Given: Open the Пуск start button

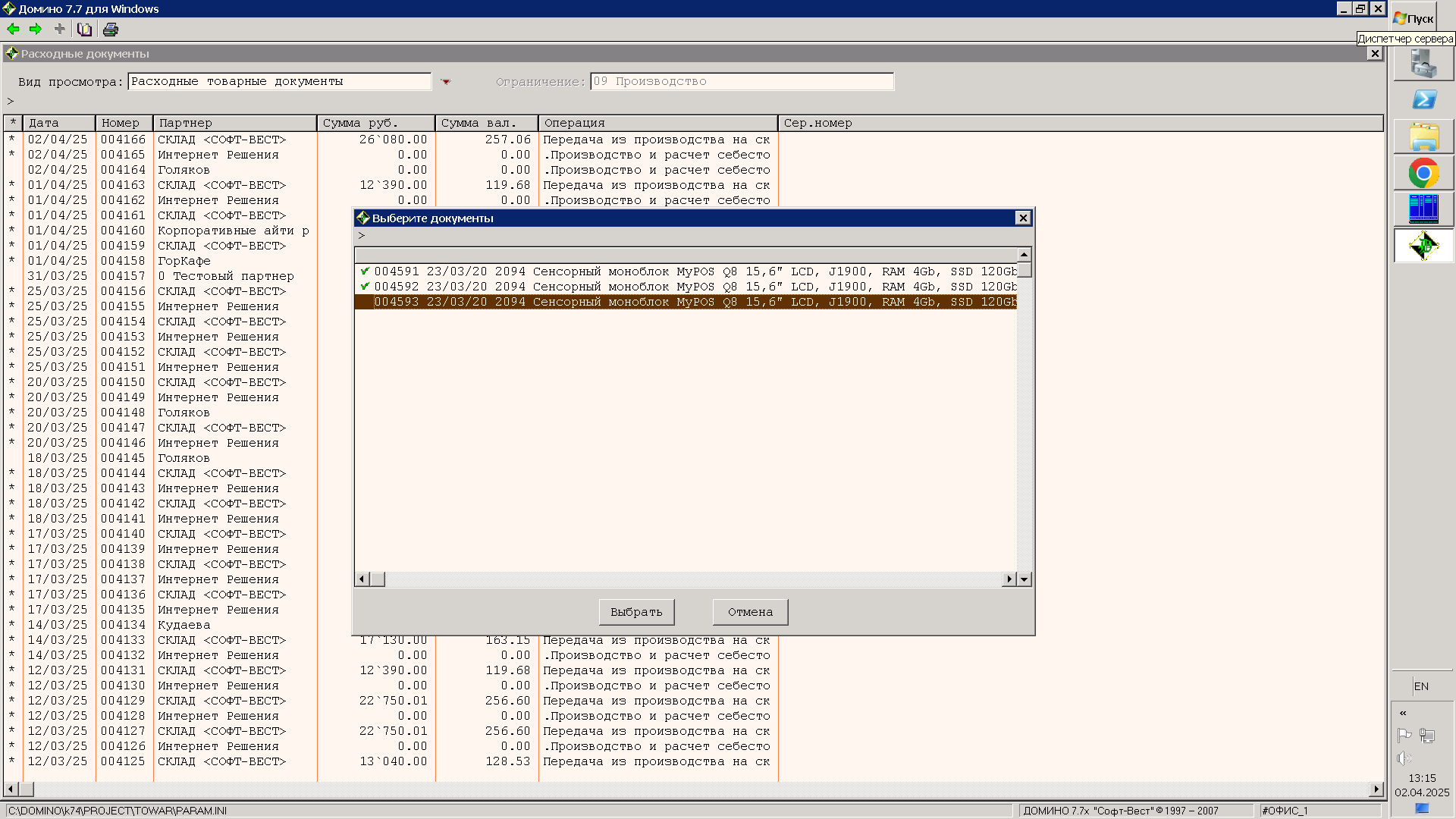Looking at the screenshot, I should pyautogui.click(x=1414, y=18).
